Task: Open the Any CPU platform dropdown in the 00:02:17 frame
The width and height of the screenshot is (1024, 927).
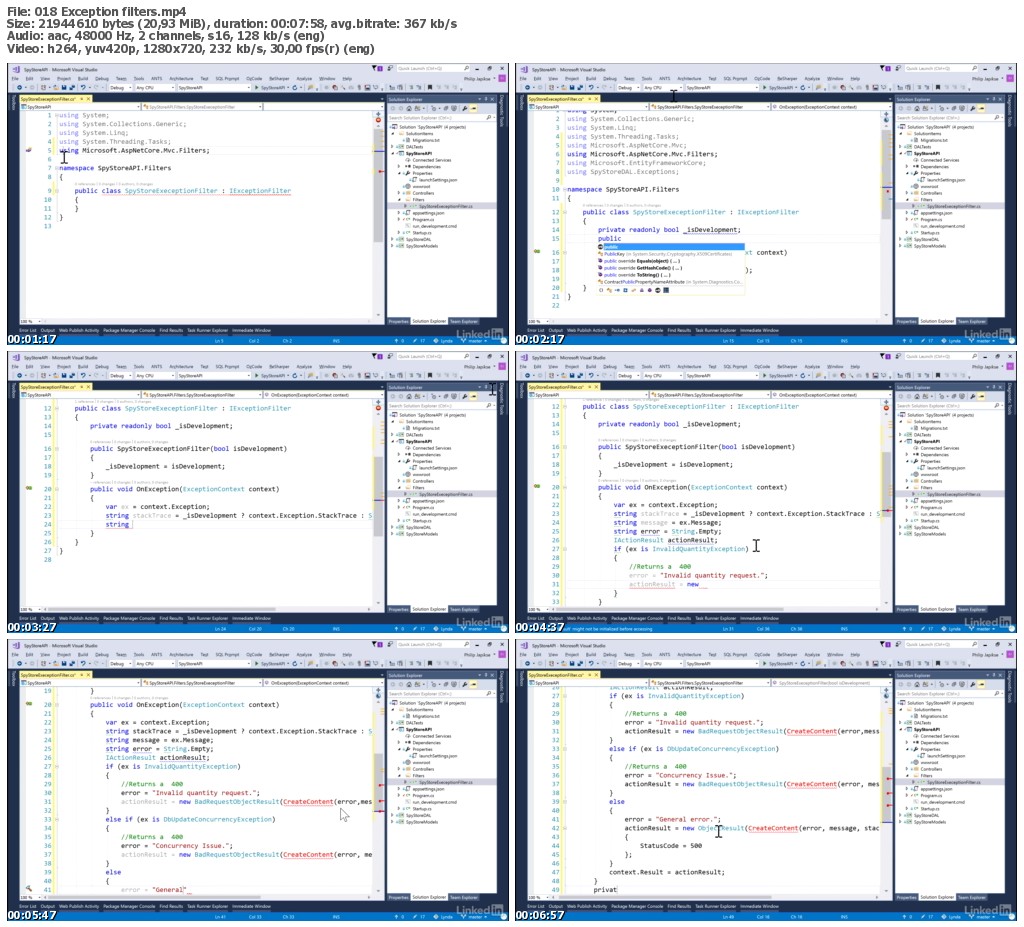Action: (x=664, y=88)
